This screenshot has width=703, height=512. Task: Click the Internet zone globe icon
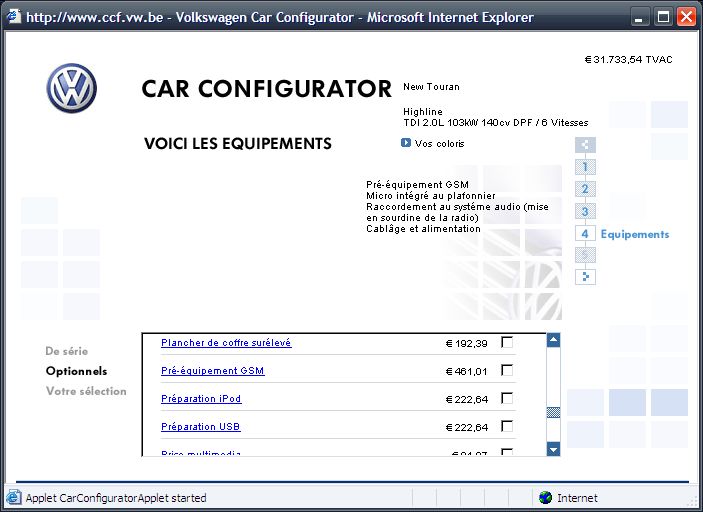545,498
